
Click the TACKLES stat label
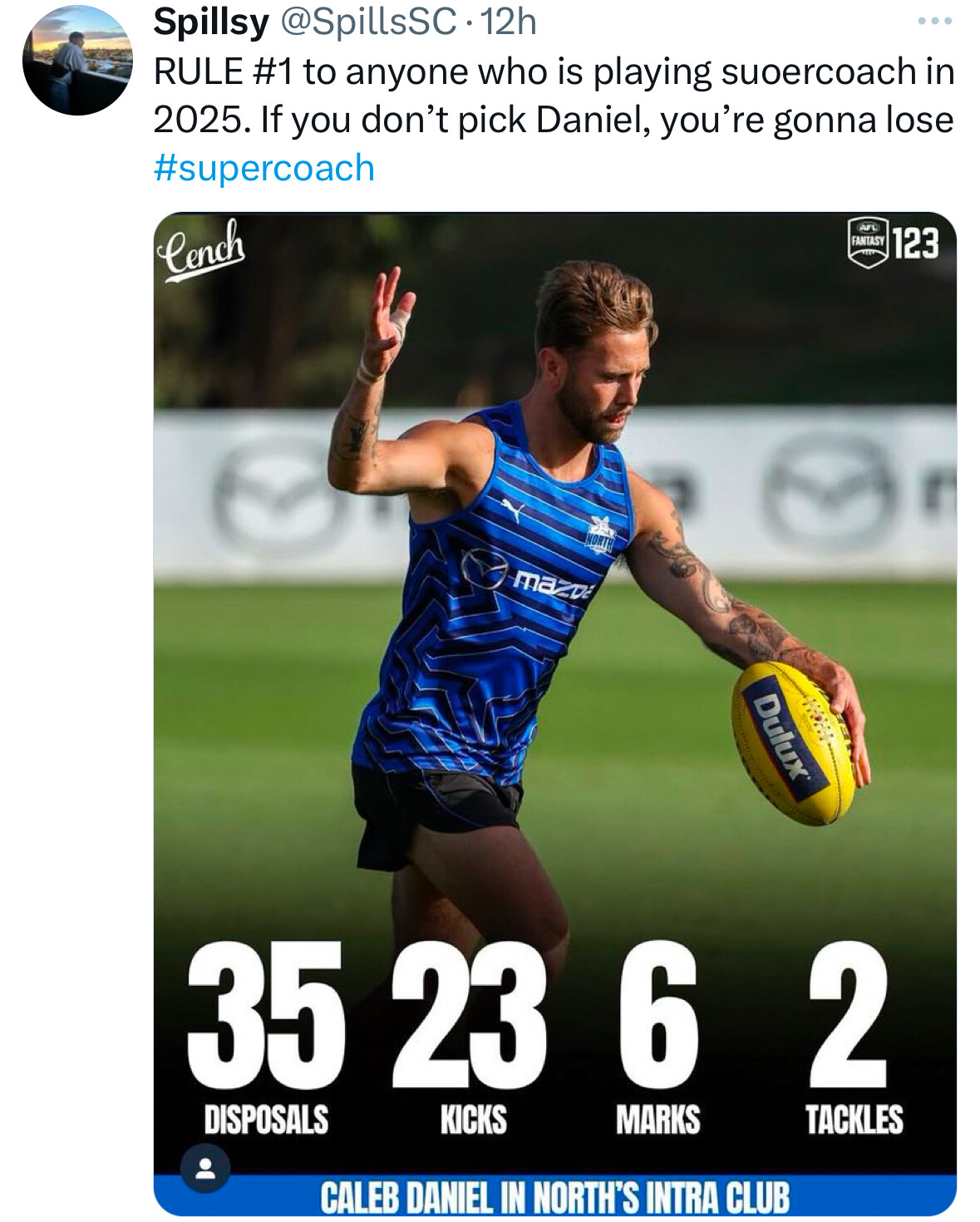[x=854, y=1120]
